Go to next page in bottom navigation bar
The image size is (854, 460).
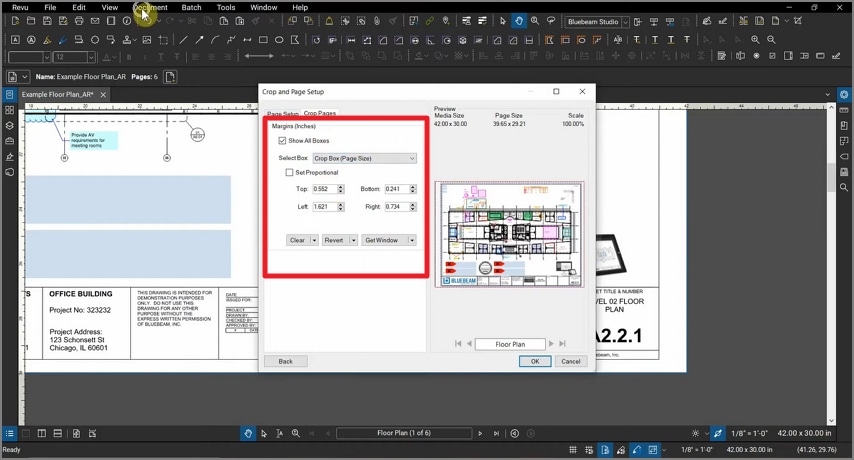(480, 433)
